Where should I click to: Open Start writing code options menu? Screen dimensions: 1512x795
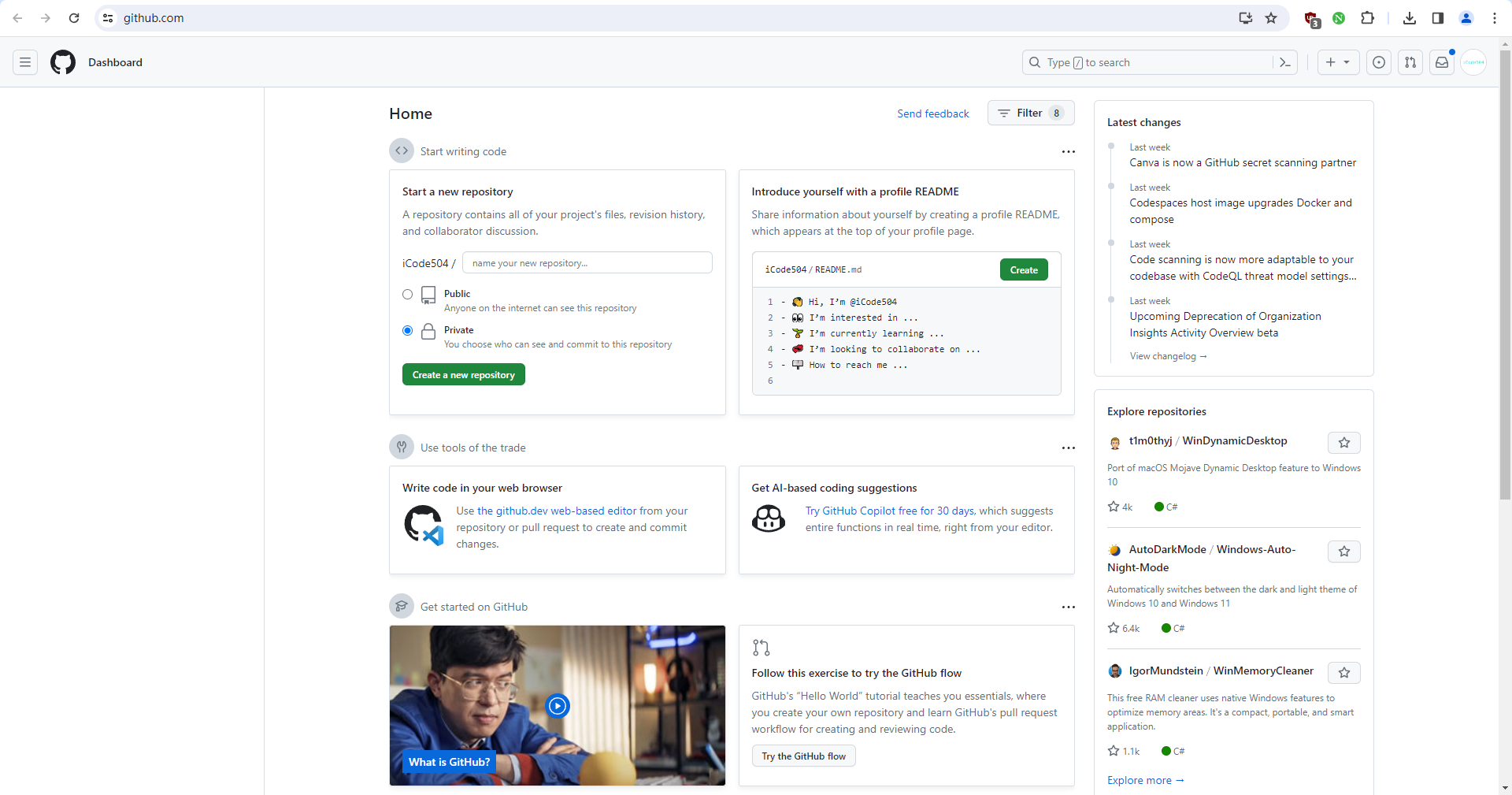pos(1068,152)
